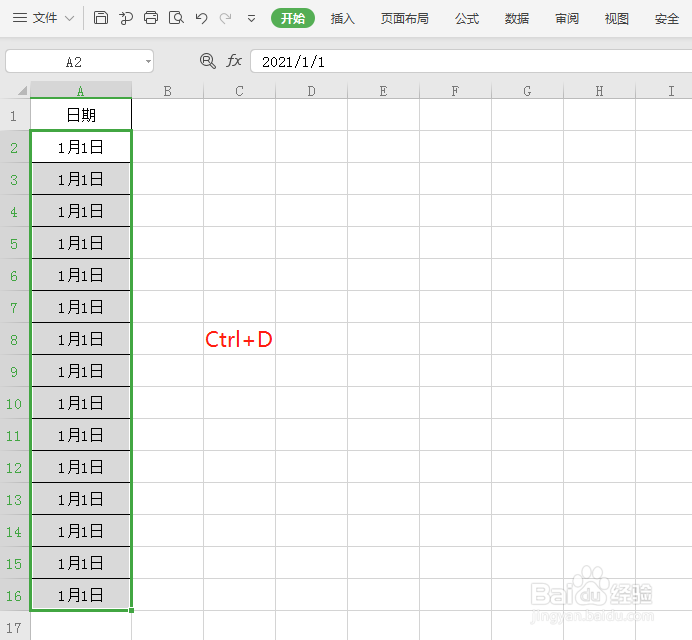The width and height of the screenshot is (692, 640).
Task: Click cell A5 with 1月1日
Action: (x=81, y=243)
